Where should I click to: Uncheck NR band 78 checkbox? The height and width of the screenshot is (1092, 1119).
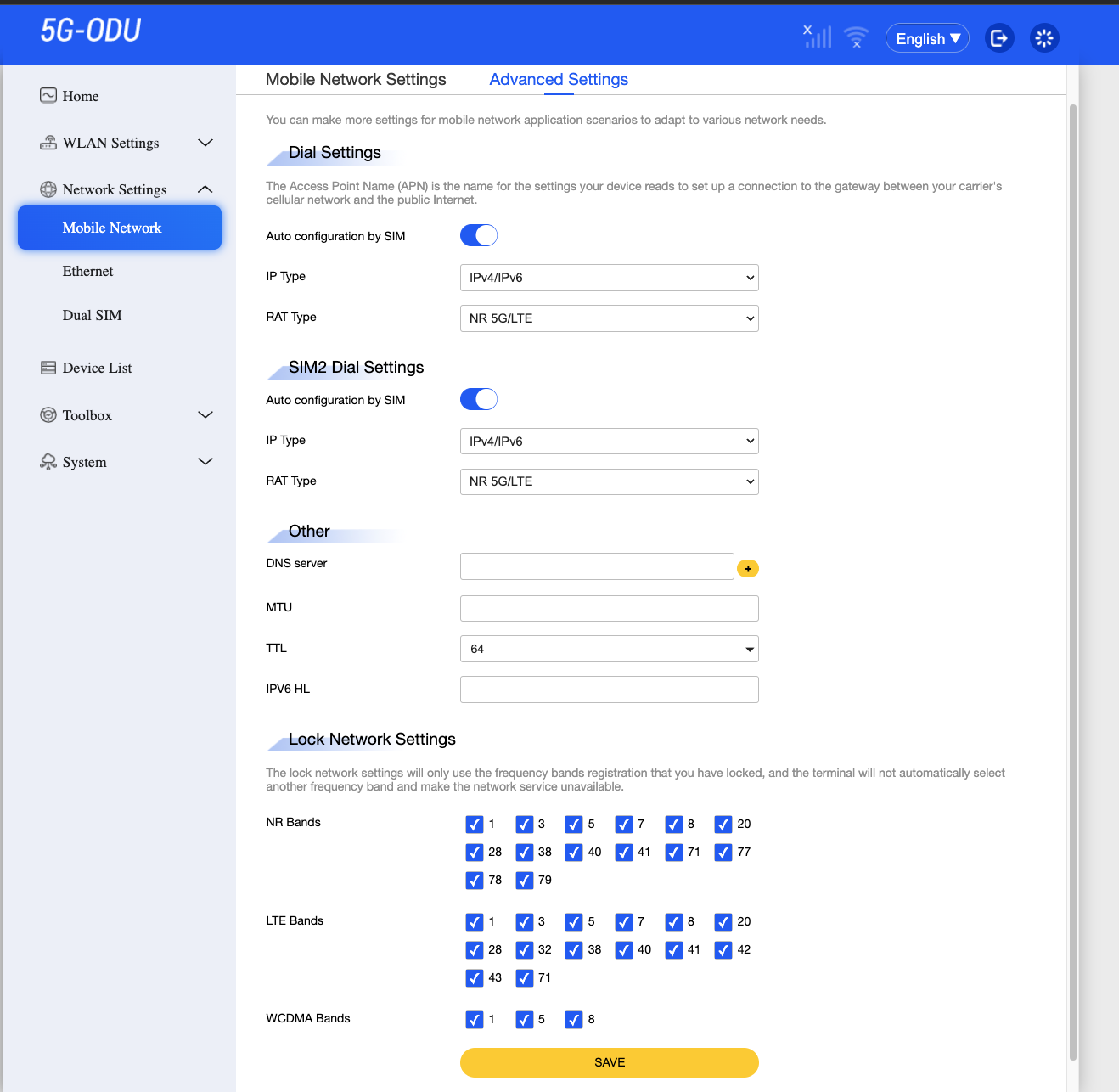pyautogui.click(x=475, y=881)
